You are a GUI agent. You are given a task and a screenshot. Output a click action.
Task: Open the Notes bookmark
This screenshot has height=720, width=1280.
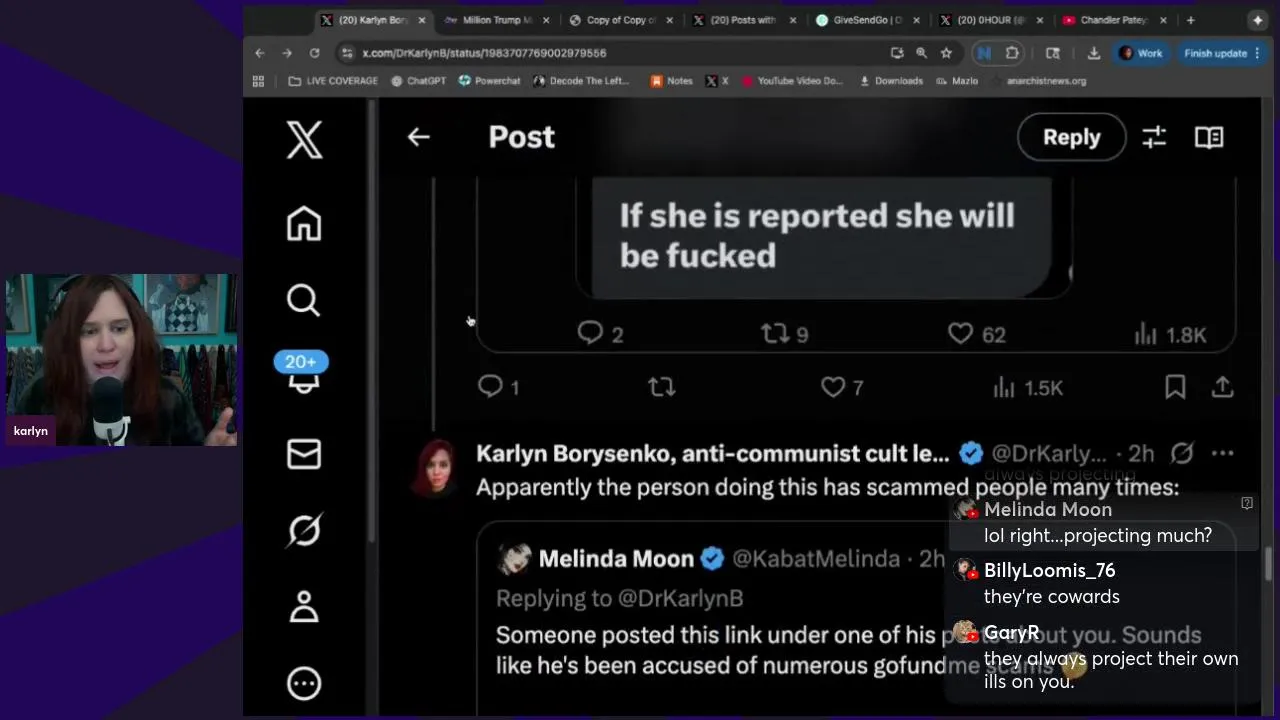pos(672,81)
